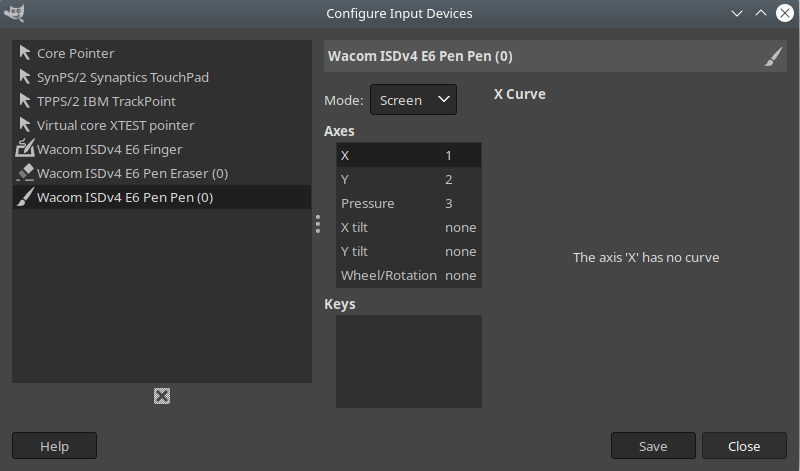
Task: Select the Y axis row
Action: (409, 179)
